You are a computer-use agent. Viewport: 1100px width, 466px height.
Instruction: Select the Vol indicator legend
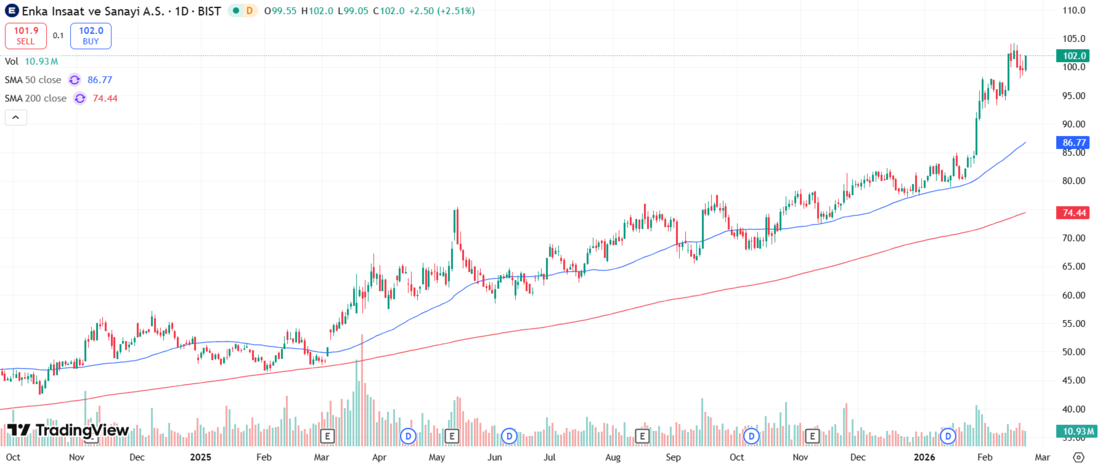[12, 61]
